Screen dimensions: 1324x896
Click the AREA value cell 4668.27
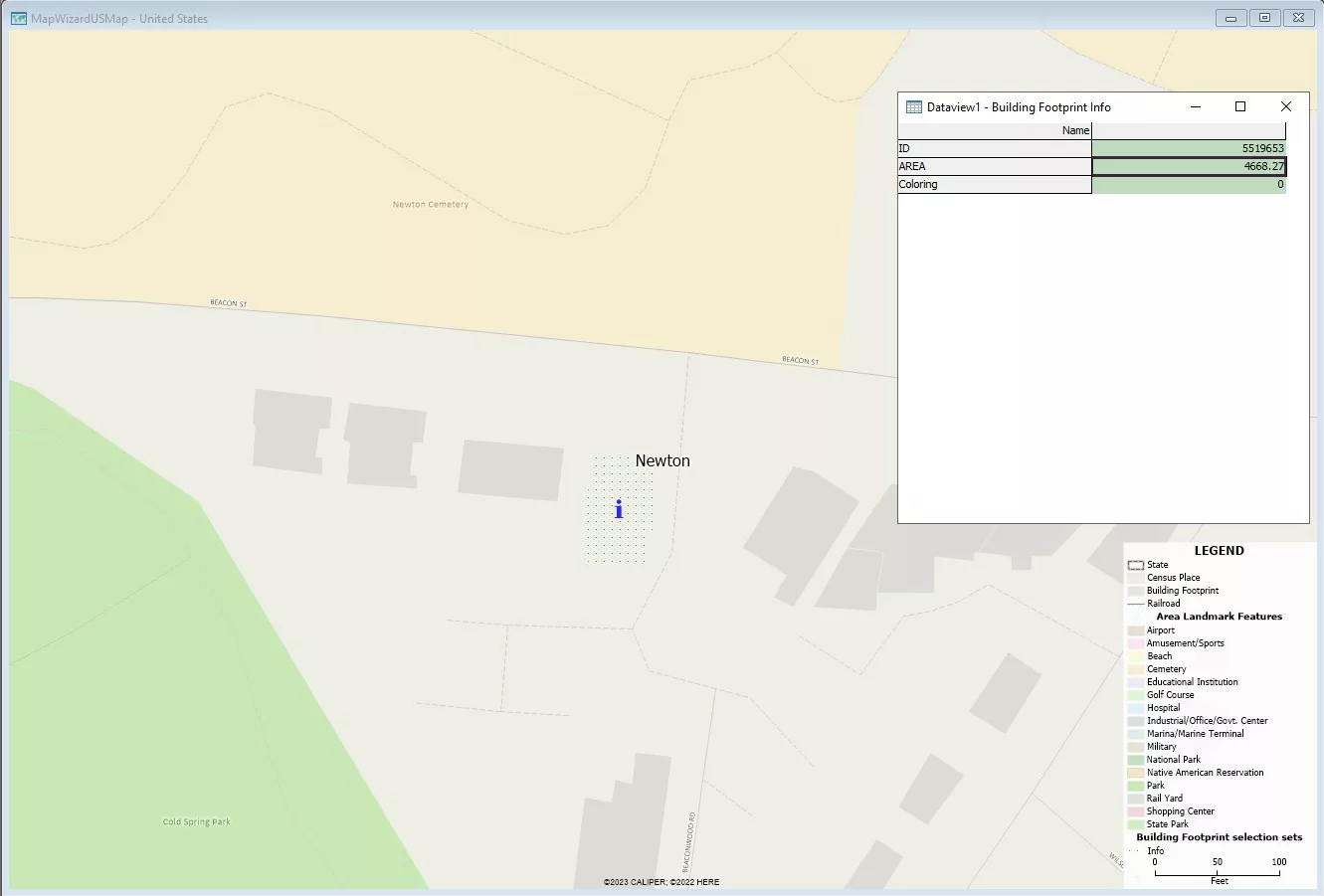pos(1188,166)
